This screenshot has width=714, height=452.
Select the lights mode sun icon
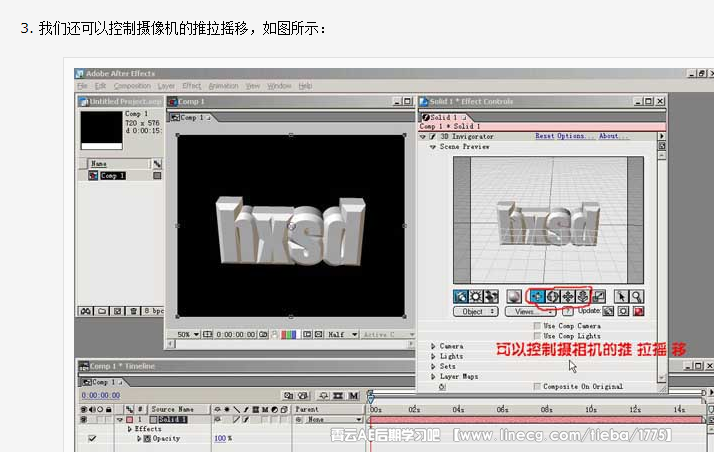(476, 297)
